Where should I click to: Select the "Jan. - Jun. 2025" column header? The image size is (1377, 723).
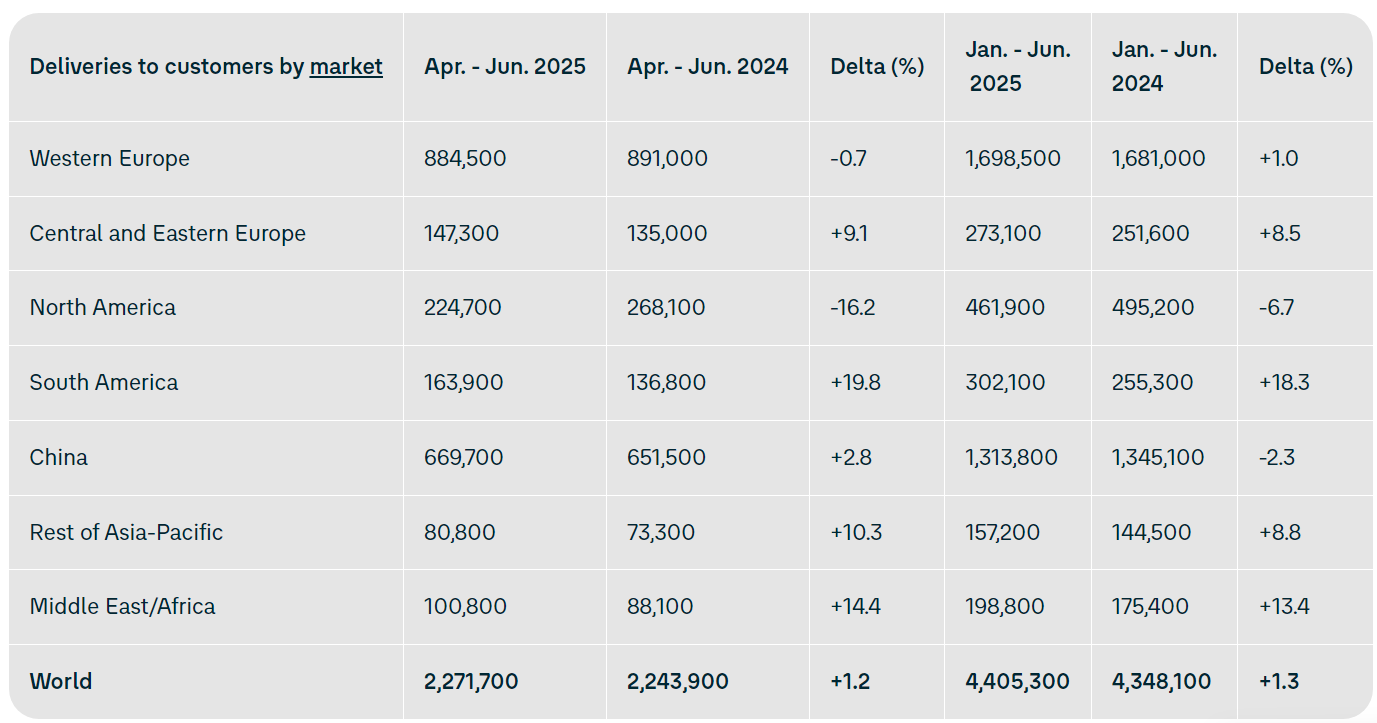point(1017,67)
